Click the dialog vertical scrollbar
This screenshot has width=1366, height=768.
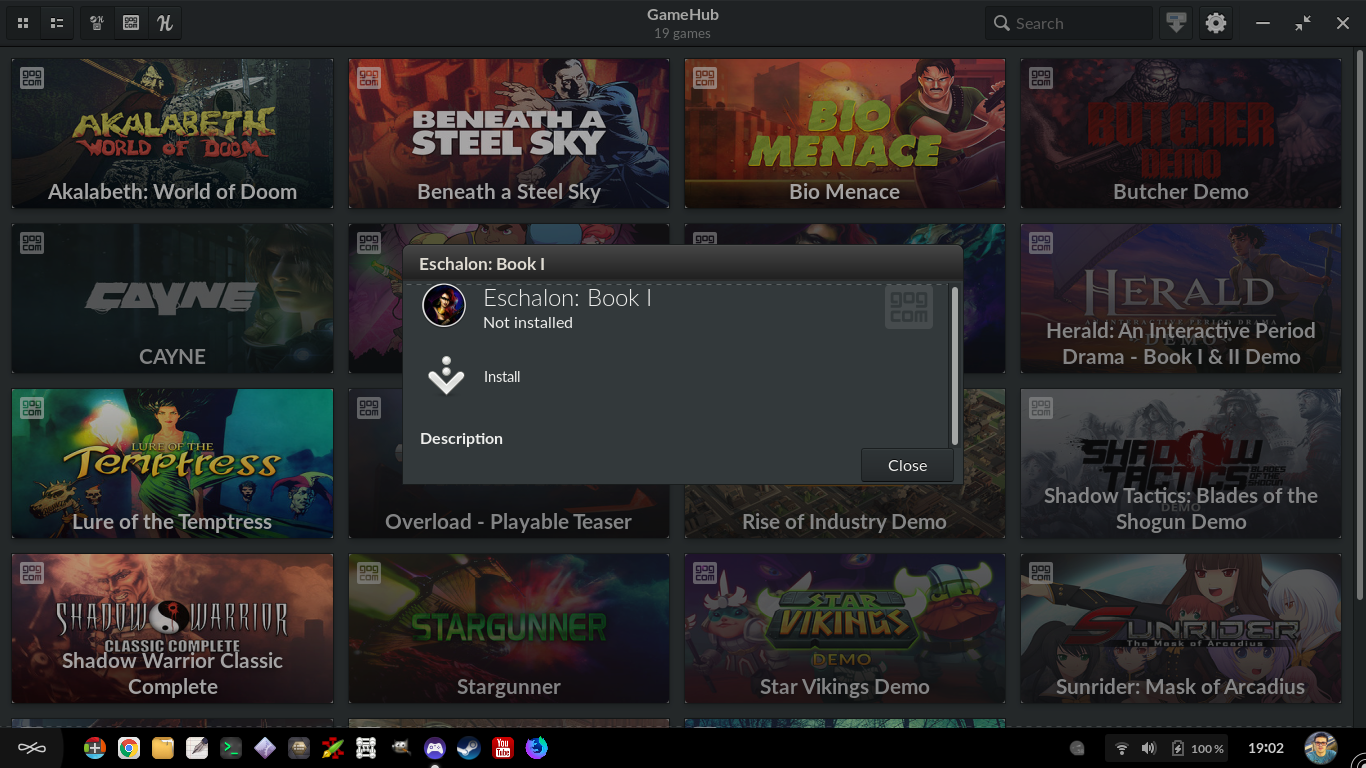click(954, 366)
